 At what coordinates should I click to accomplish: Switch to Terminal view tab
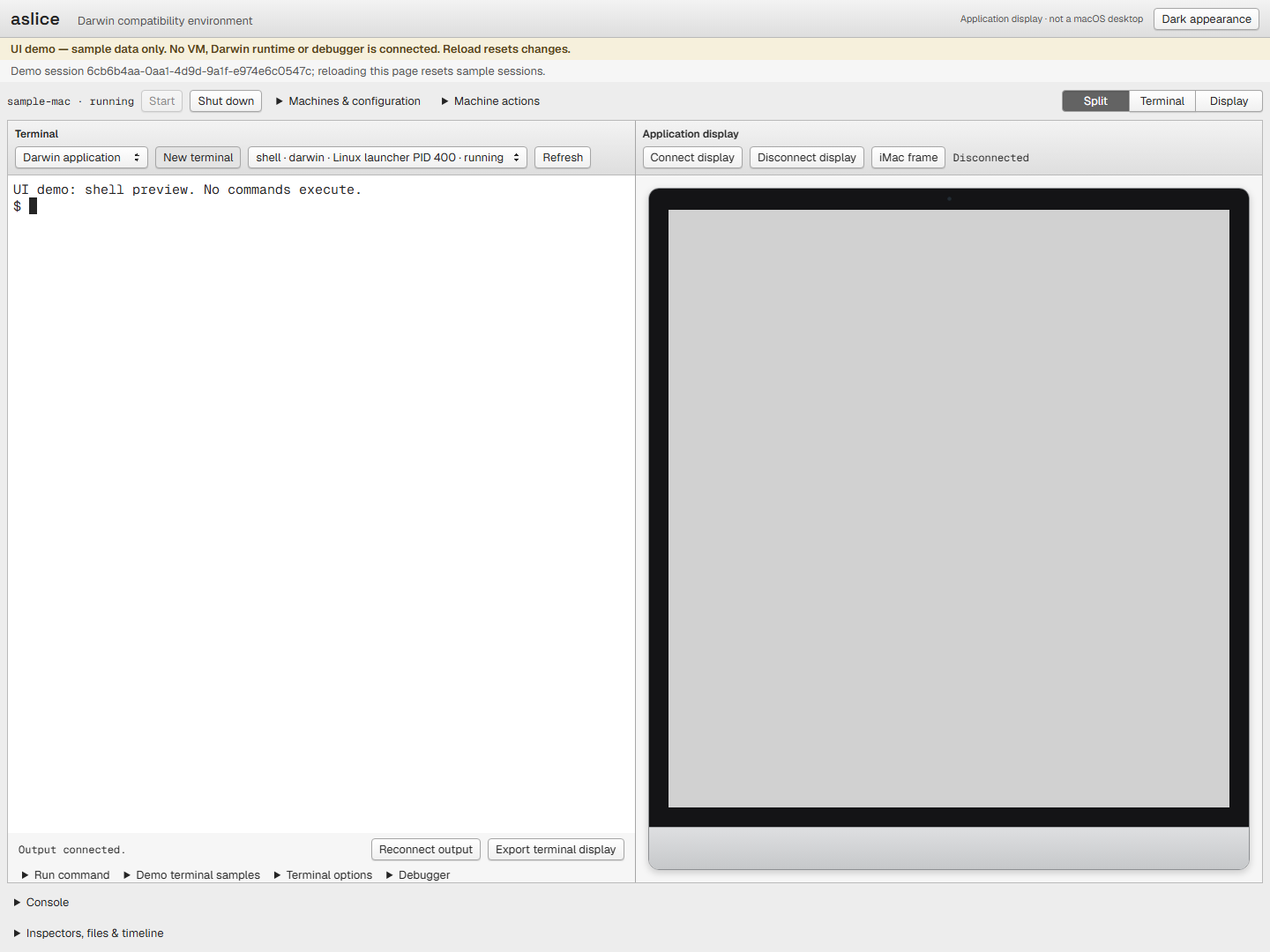click(1162, 101)
